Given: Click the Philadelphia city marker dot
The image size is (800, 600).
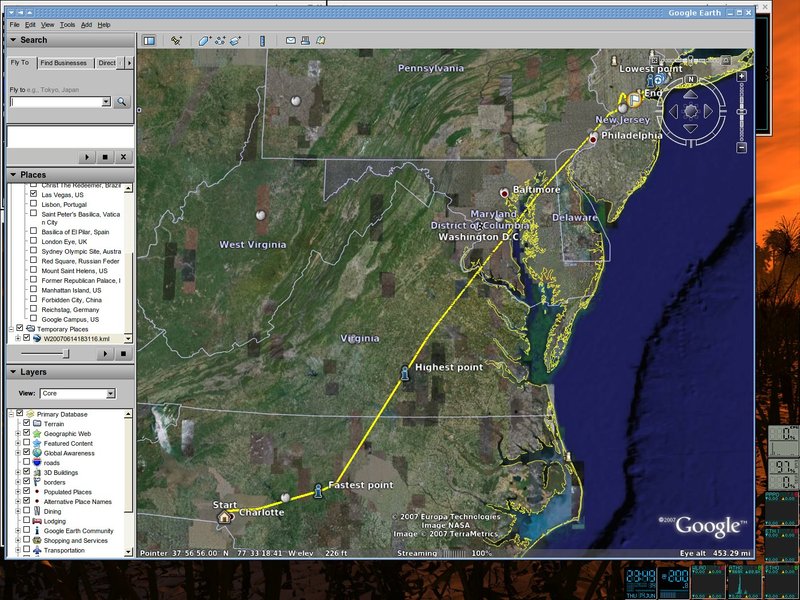Looking at the screenshot, I should tap(593, 138).
